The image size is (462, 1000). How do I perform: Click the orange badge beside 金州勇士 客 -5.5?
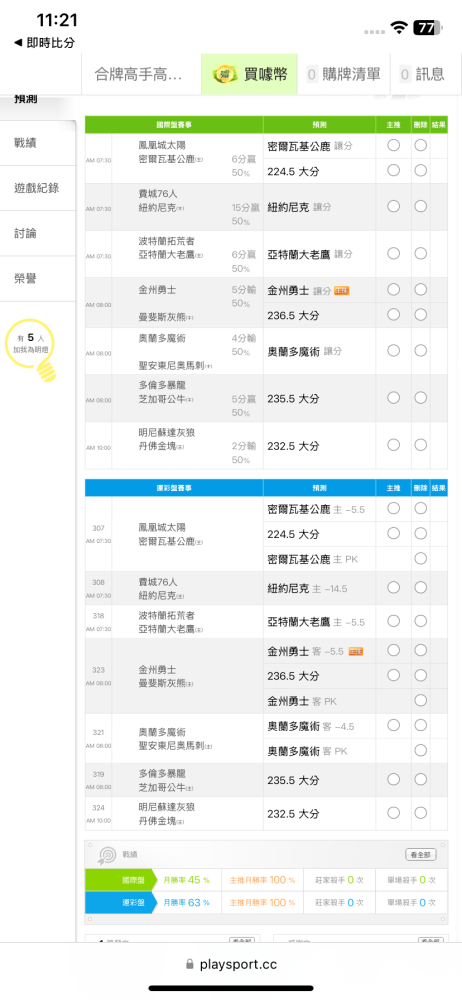pos(355,651)
